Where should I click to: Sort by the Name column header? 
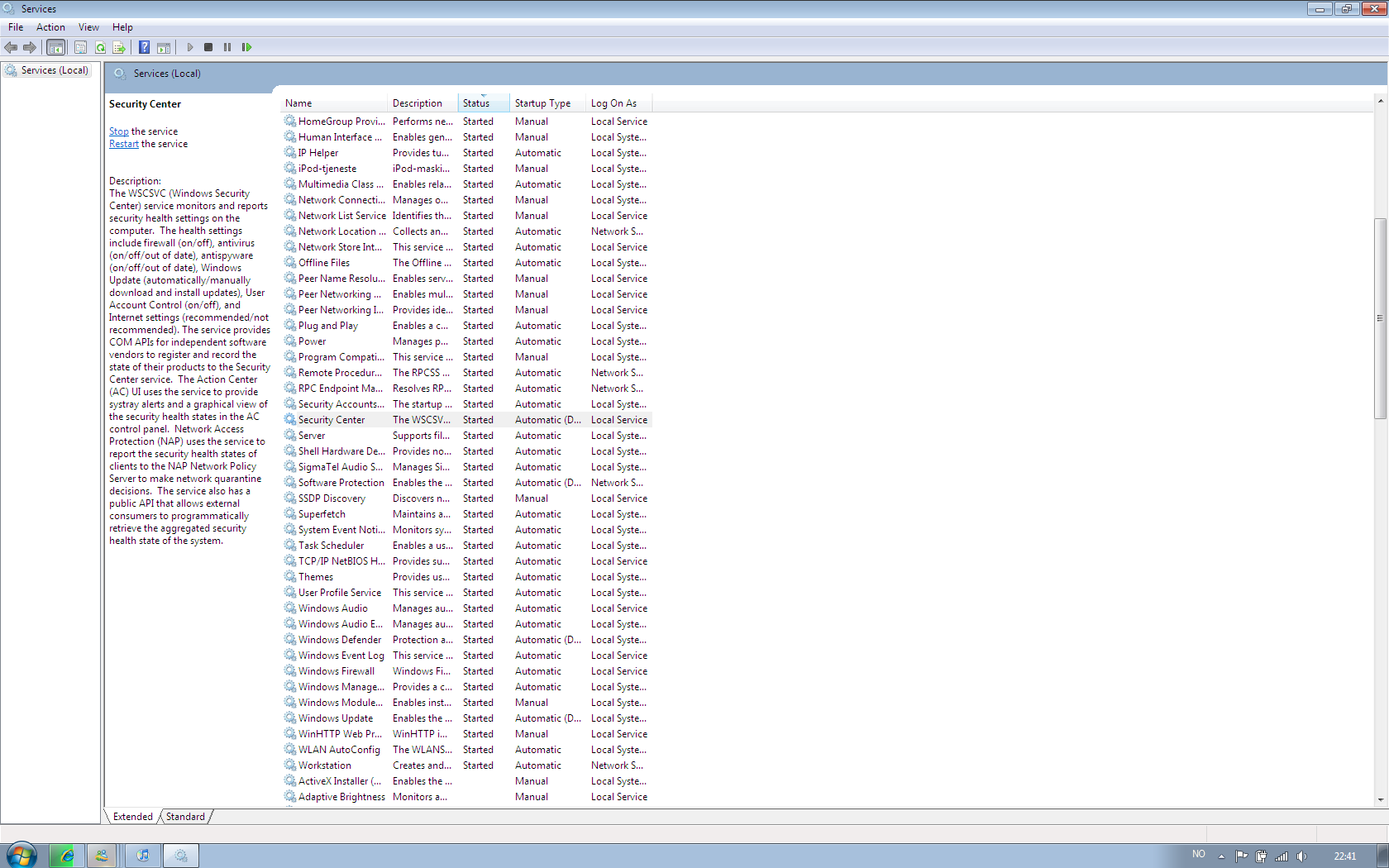334,103
